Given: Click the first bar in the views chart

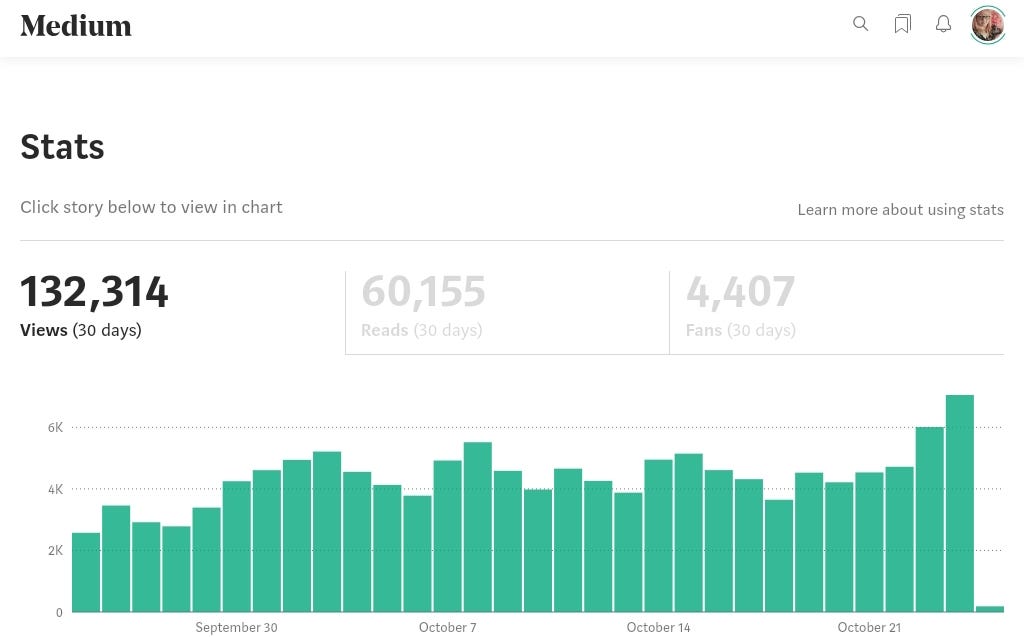Looking at the screenshot, I should (x=86, y=572).
